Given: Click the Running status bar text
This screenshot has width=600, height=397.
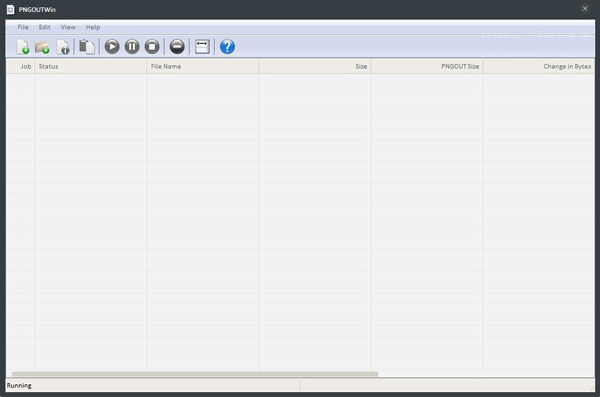Looking at the screenshot, I should coord(19,386).
